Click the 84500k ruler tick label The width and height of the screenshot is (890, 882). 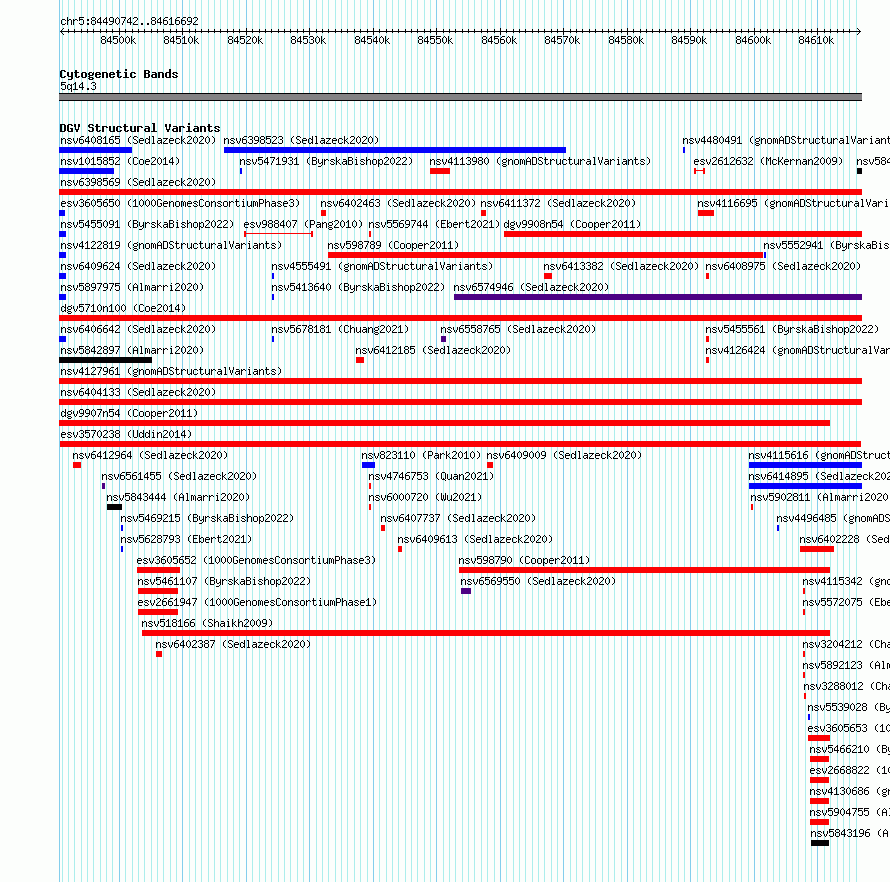118,40
